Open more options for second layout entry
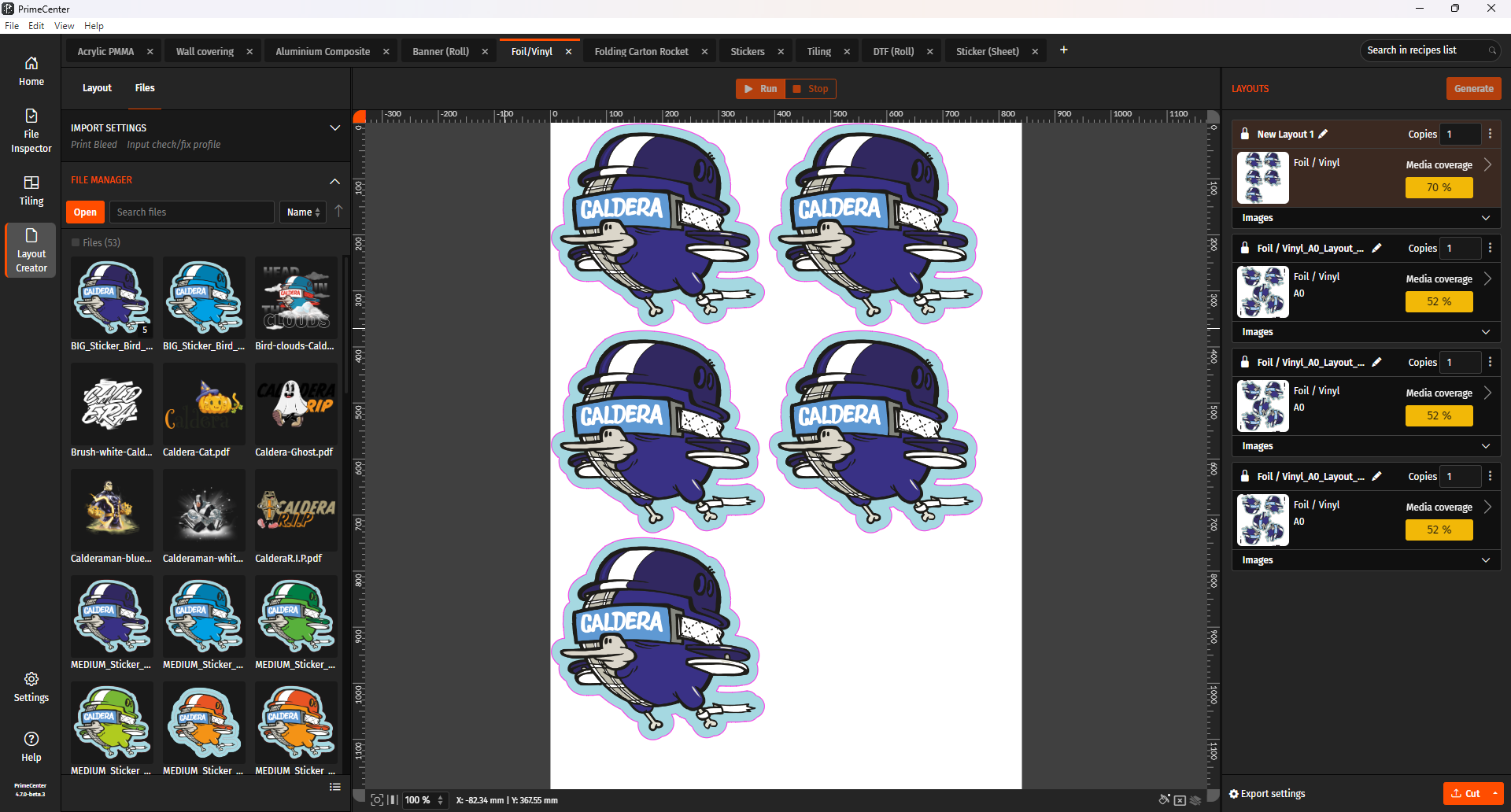The image size is (1511, 812). pyautogui.click(x=1490, y=248)
